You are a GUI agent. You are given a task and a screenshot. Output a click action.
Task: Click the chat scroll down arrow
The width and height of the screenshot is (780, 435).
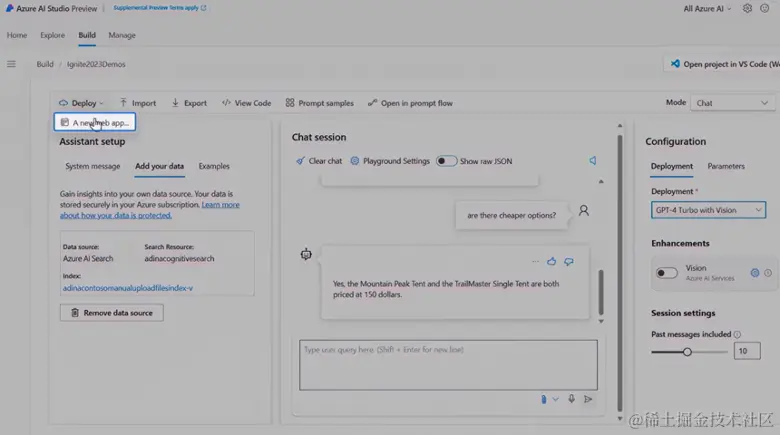(601, 322)
